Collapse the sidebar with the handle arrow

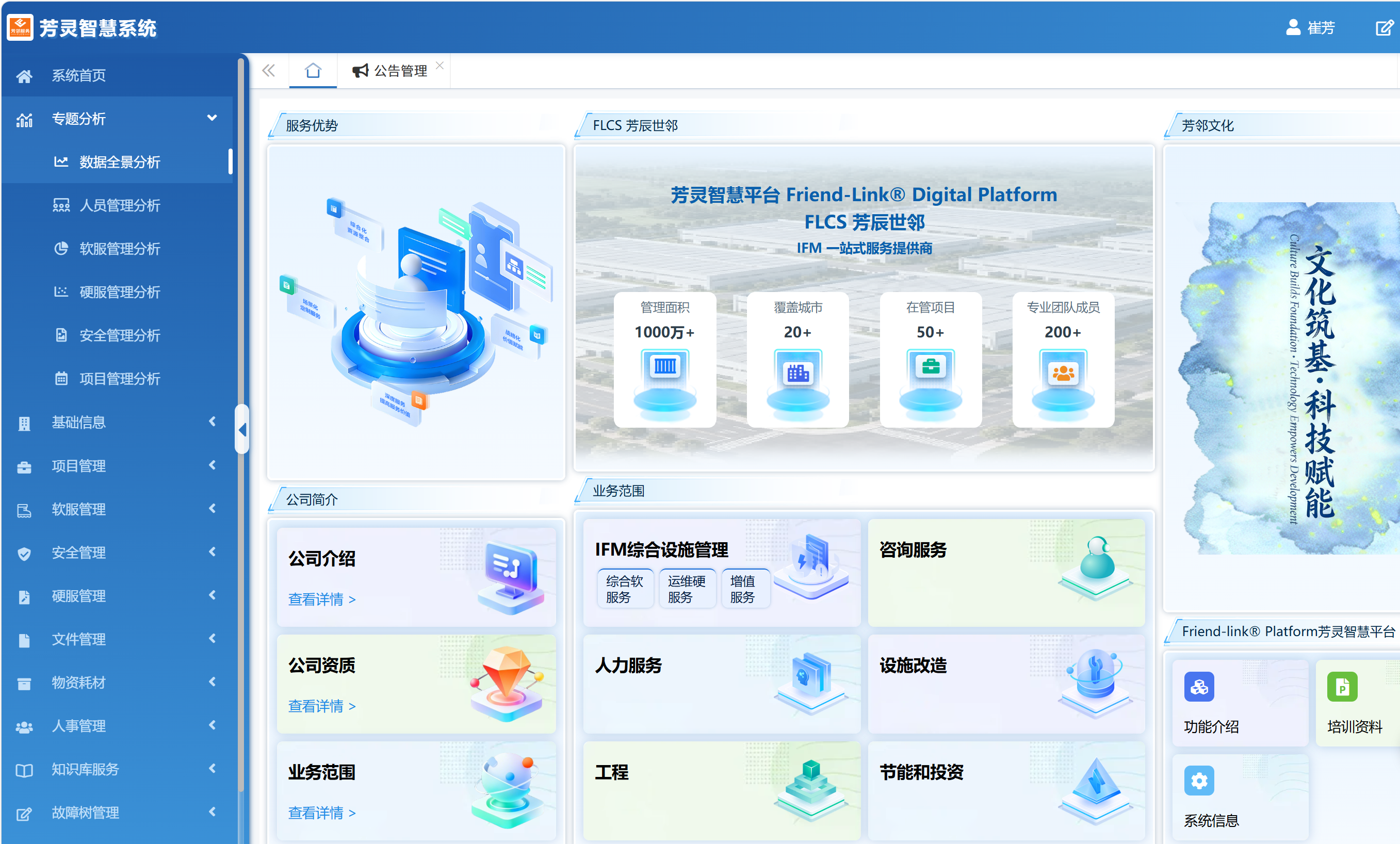click(x=242, y=430)
